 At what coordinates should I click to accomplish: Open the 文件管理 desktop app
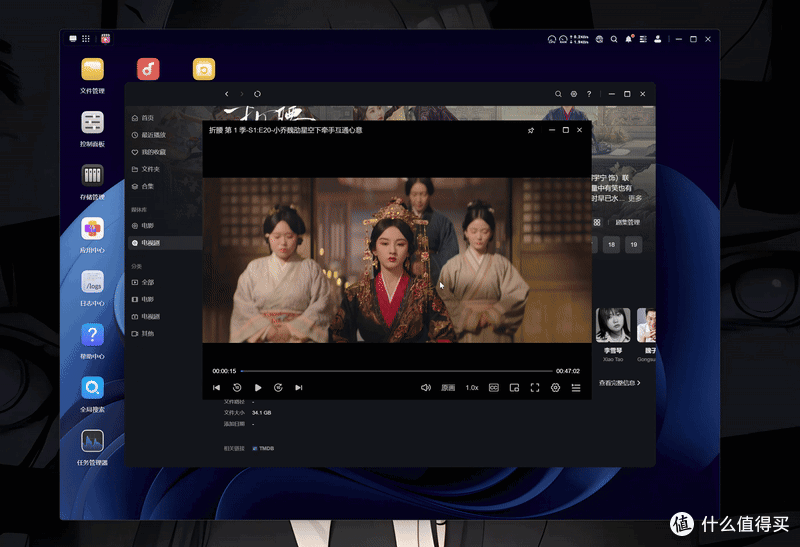[92, 76]
